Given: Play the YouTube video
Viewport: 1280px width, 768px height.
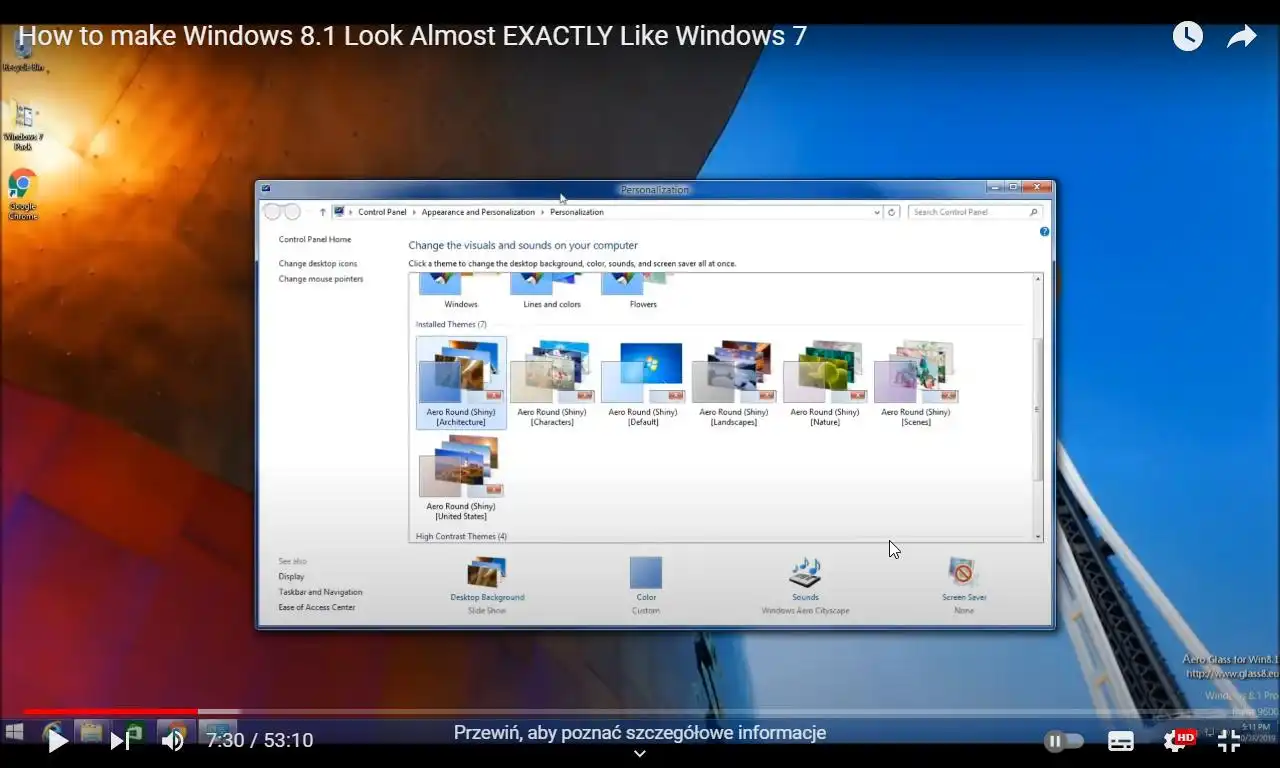Looking at the screenshot, I should click(58, 741).
